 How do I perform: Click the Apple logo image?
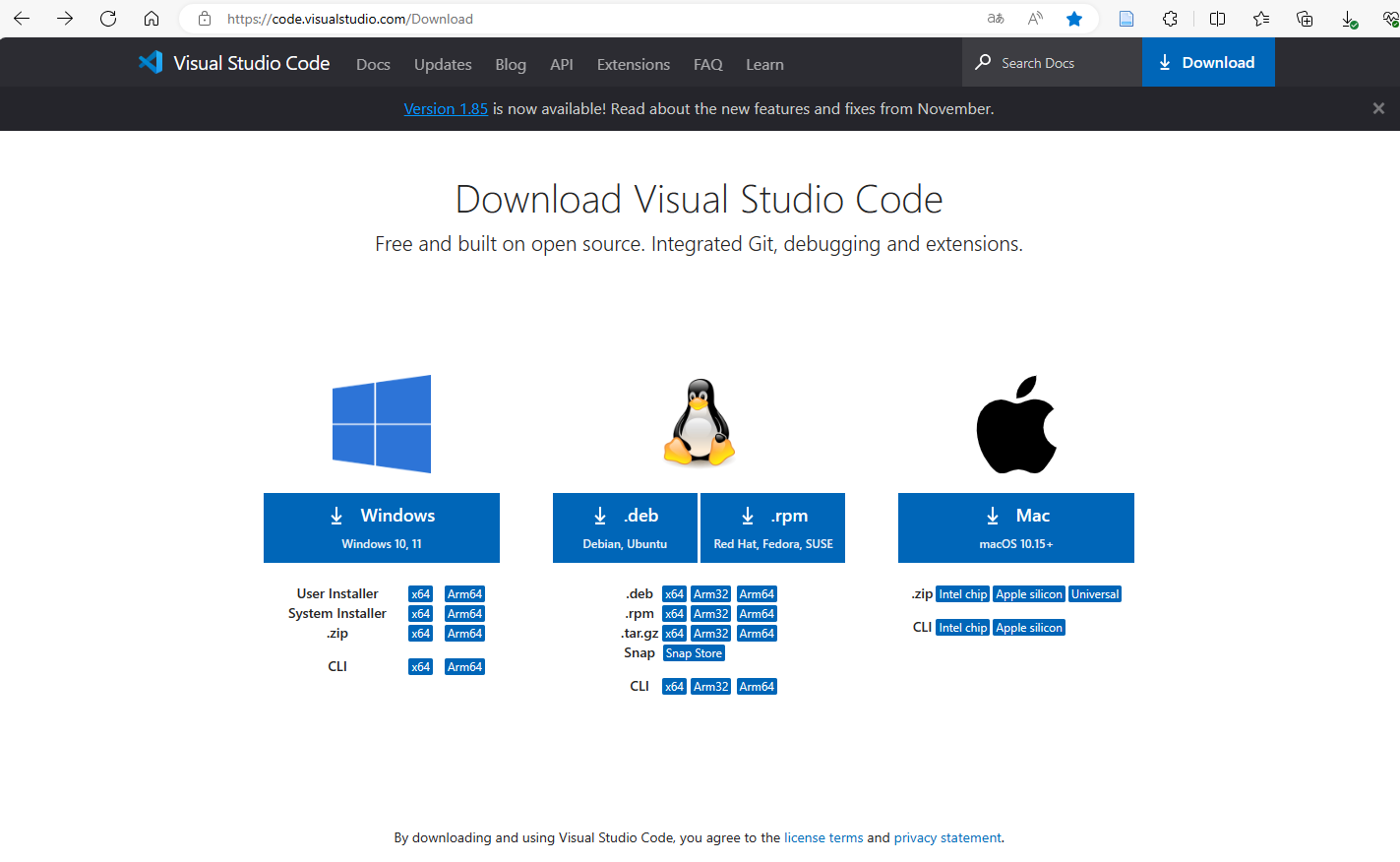[x=1016, y=424]
